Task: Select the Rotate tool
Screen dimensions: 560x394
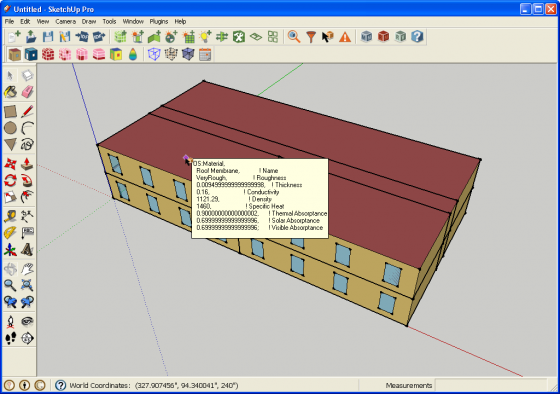Action: pos(10,180)
